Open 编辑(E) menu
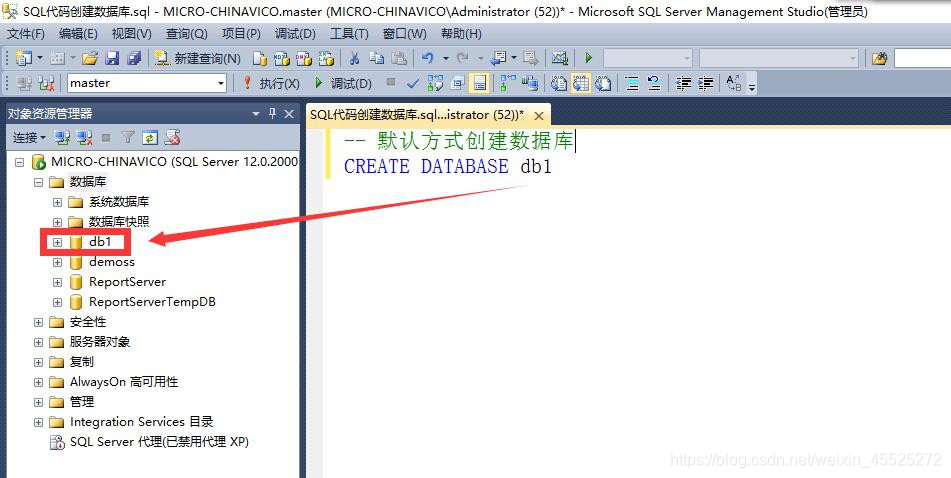 coord(78,33)
